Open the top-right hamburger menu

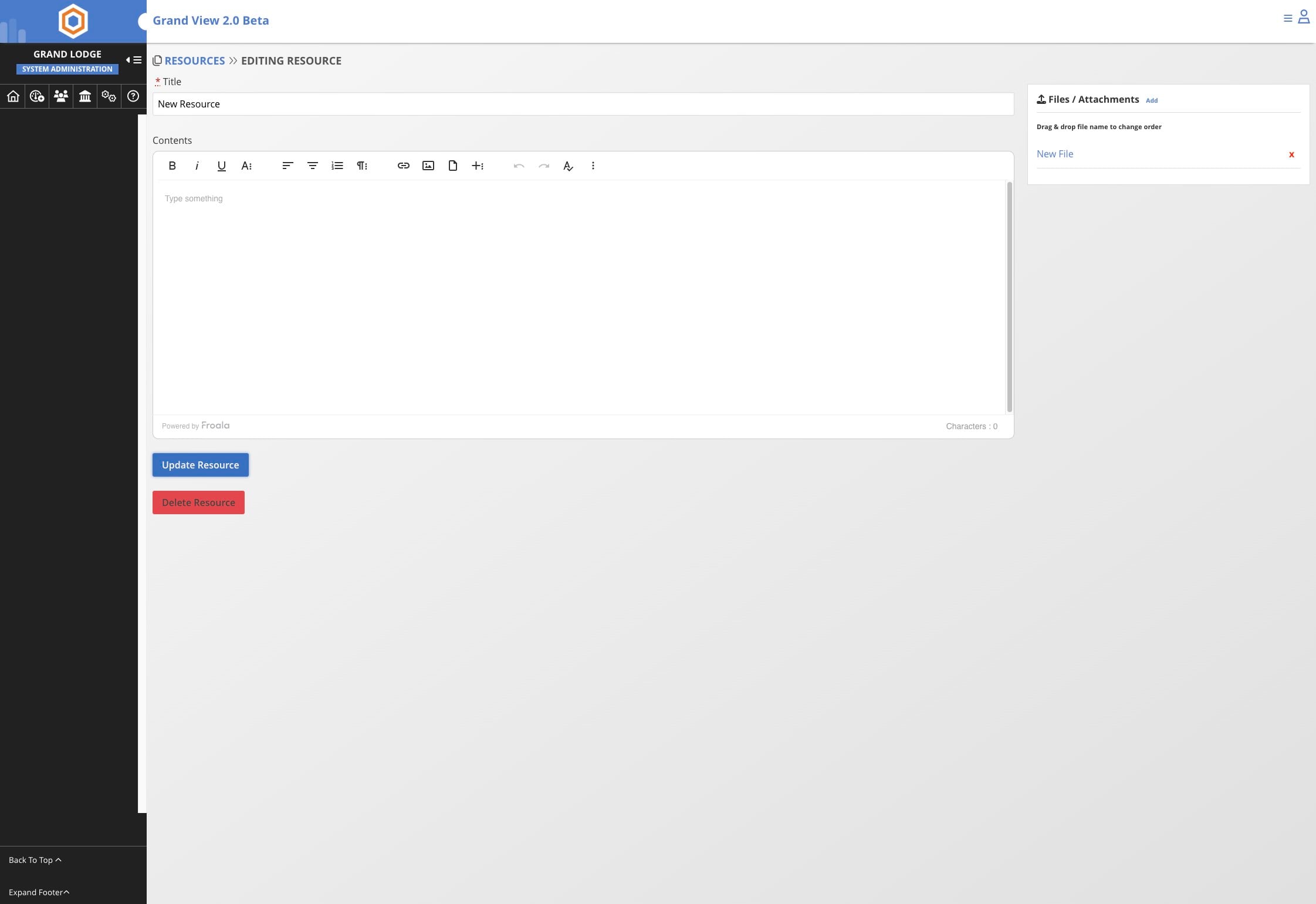pyautogui.click(x=1288, y=19)
